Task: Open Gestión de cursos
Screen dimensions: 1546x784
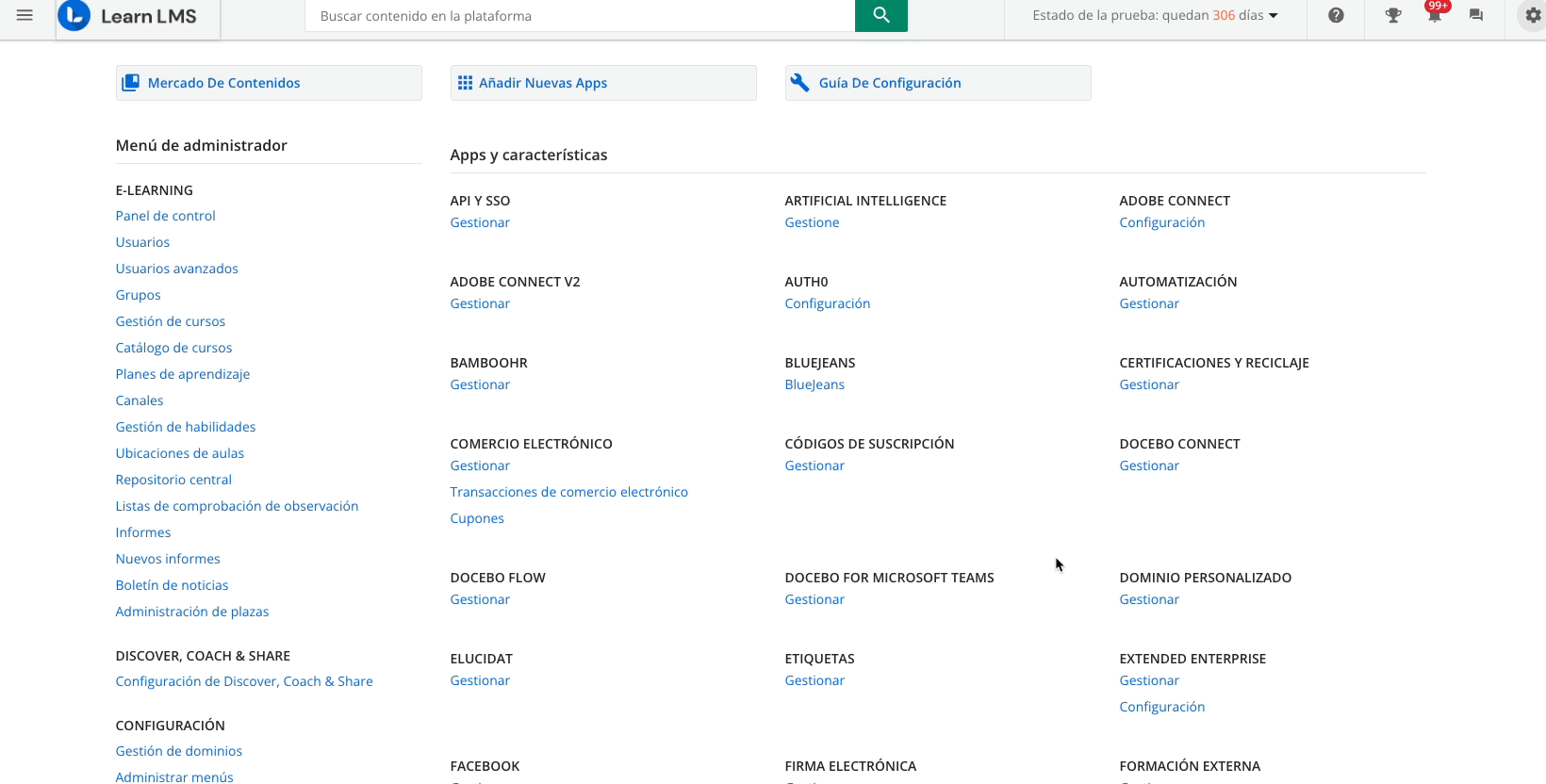Action: tap(170, 321)
